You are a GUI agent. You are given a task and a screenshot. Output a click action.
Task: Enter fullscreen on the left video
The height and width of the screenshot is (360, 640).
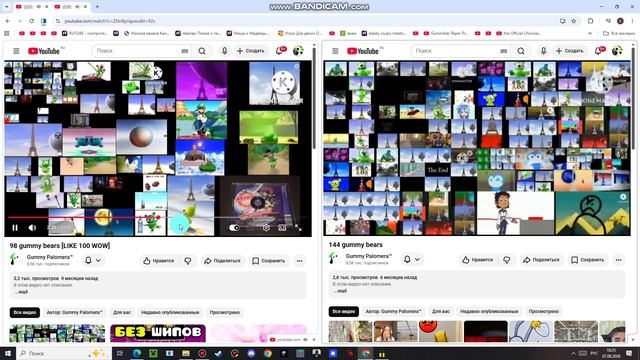point(298,228)
